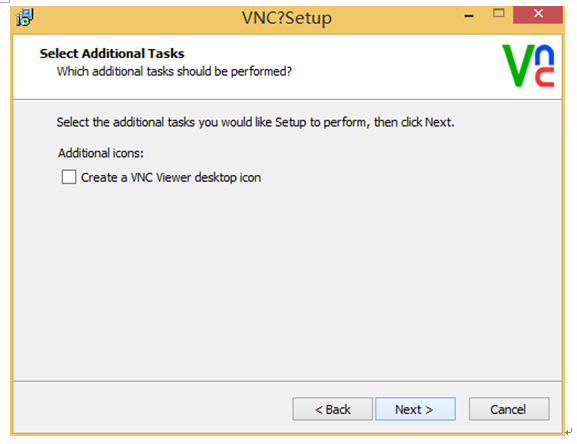Click the 'Create a VNC Viewer desktop icon' label

pos(171,178)
